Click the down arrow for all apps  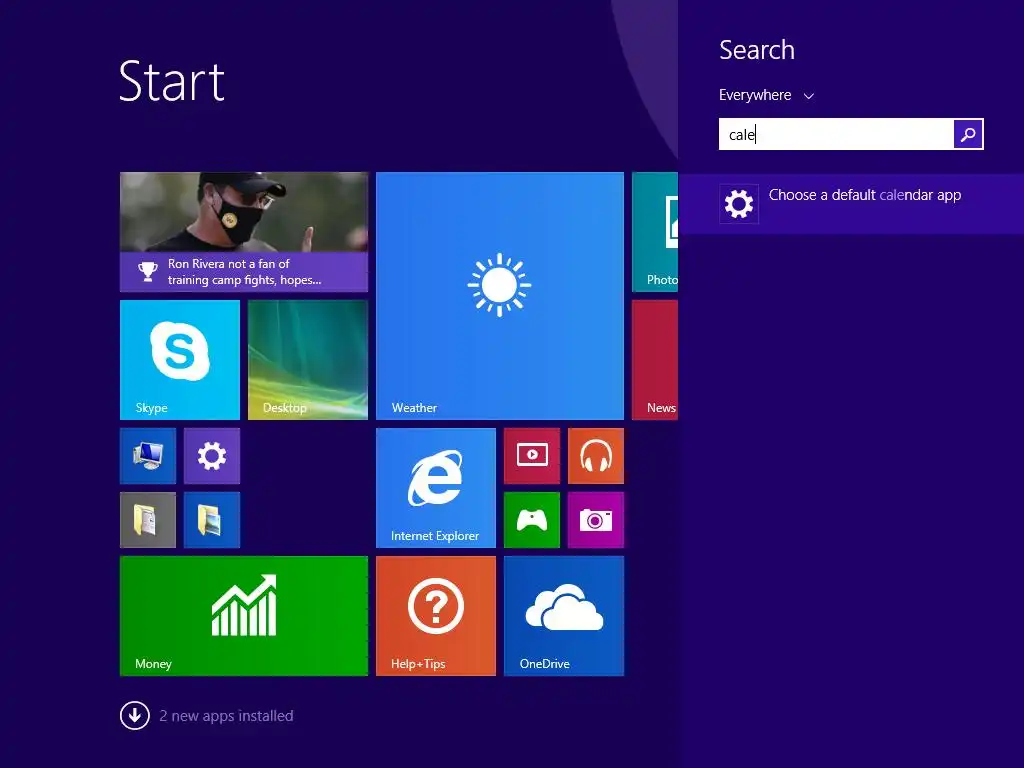(x=135, y=716)
